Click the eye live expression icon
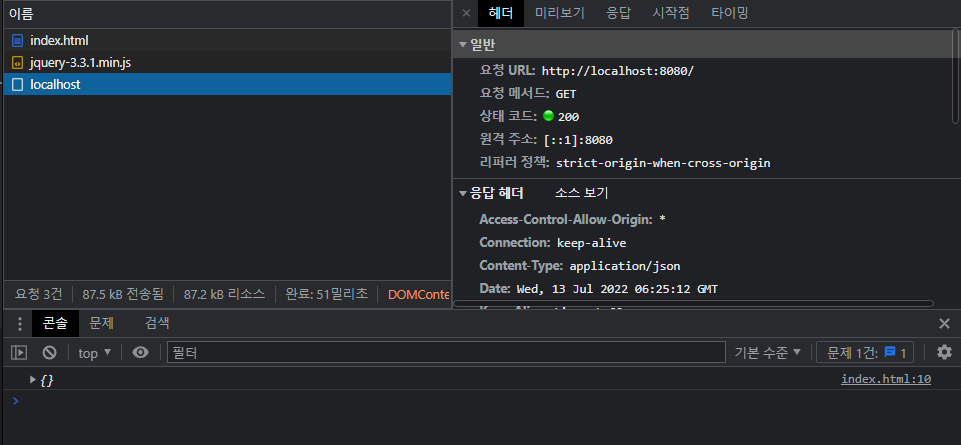 point(141,352)
